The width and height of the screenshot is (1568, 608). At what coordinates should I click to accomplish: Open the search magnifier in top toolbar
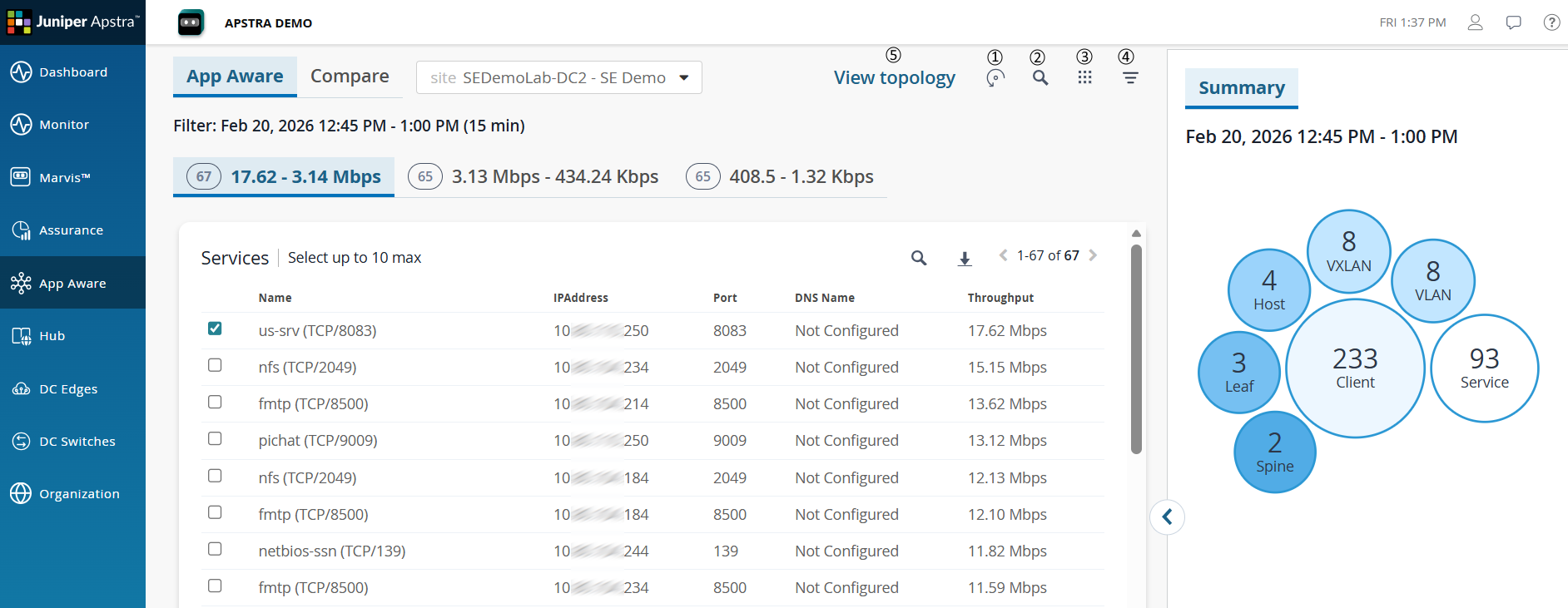(x=1040, y=78)
